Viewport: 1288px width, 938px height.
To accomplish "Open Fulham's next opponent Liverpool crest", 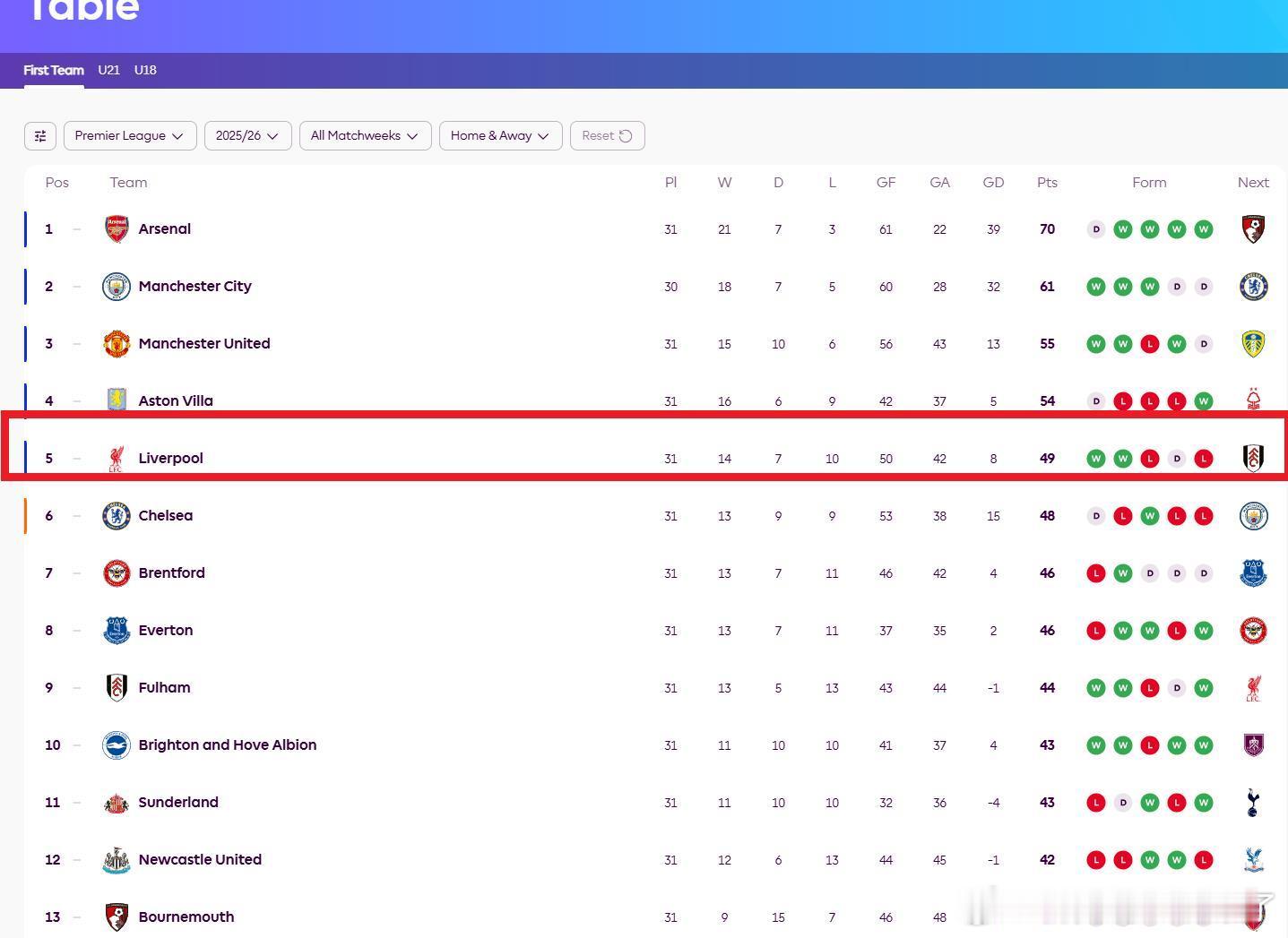I will click(1253, 688).
